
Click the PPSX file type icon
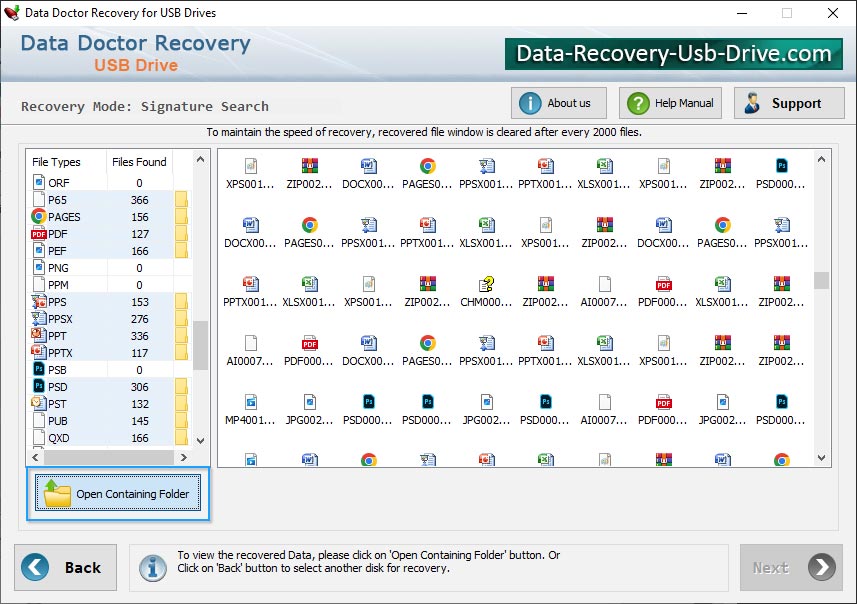pos(39,319)
